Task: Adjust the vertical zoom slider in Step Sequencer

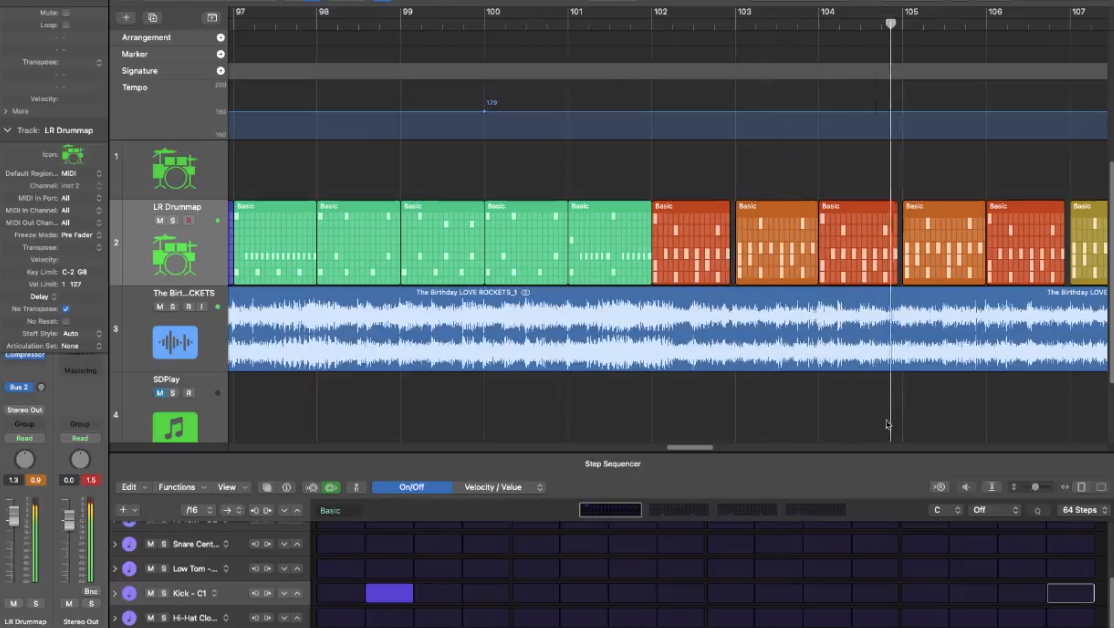Action: coord(1036,487)
